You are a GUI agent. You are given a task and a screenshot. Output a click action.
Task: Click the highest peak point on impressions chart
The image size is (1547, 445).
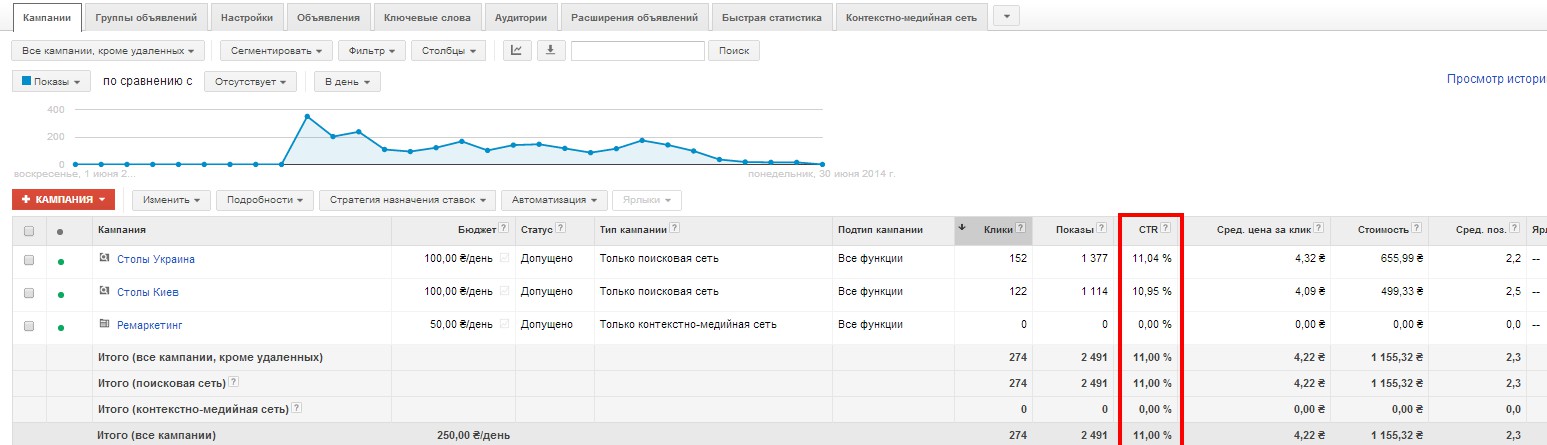coord(307,116)
